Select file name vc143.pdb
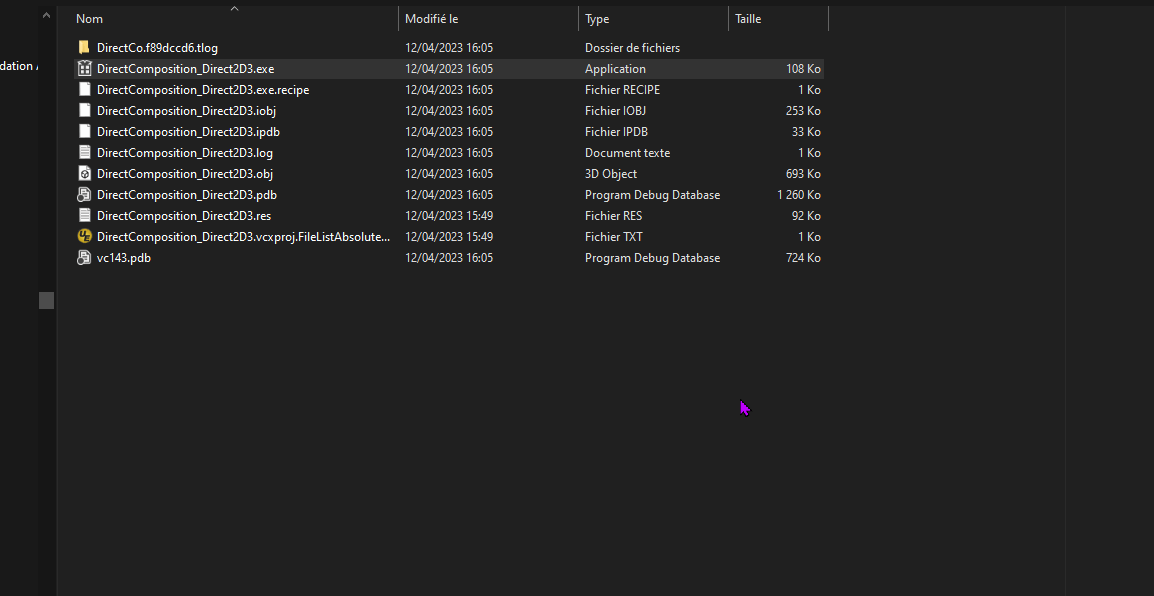This screenshot has width=1154, height=596. (124, 258)
